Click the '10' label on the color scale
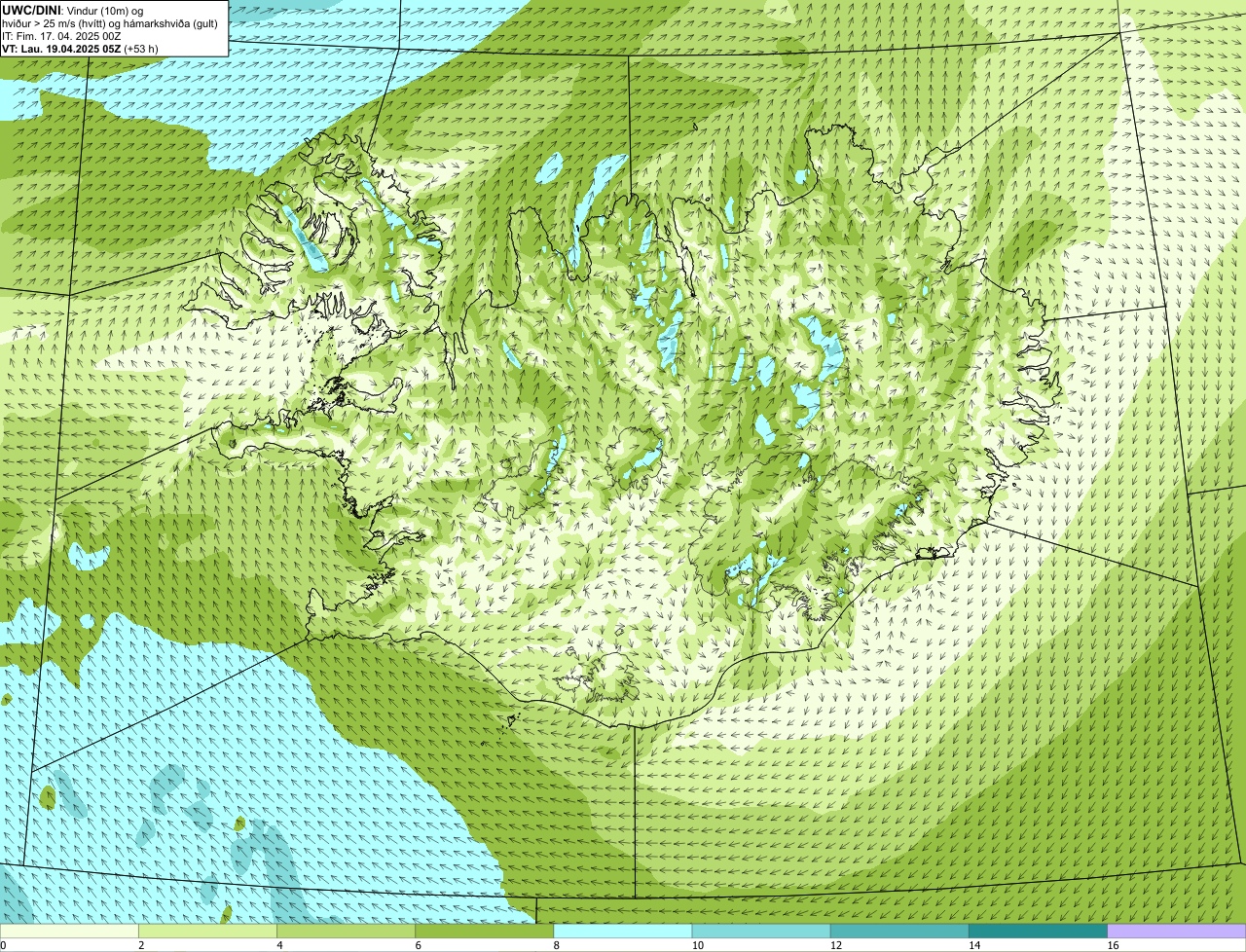 [x=697, y=945]
